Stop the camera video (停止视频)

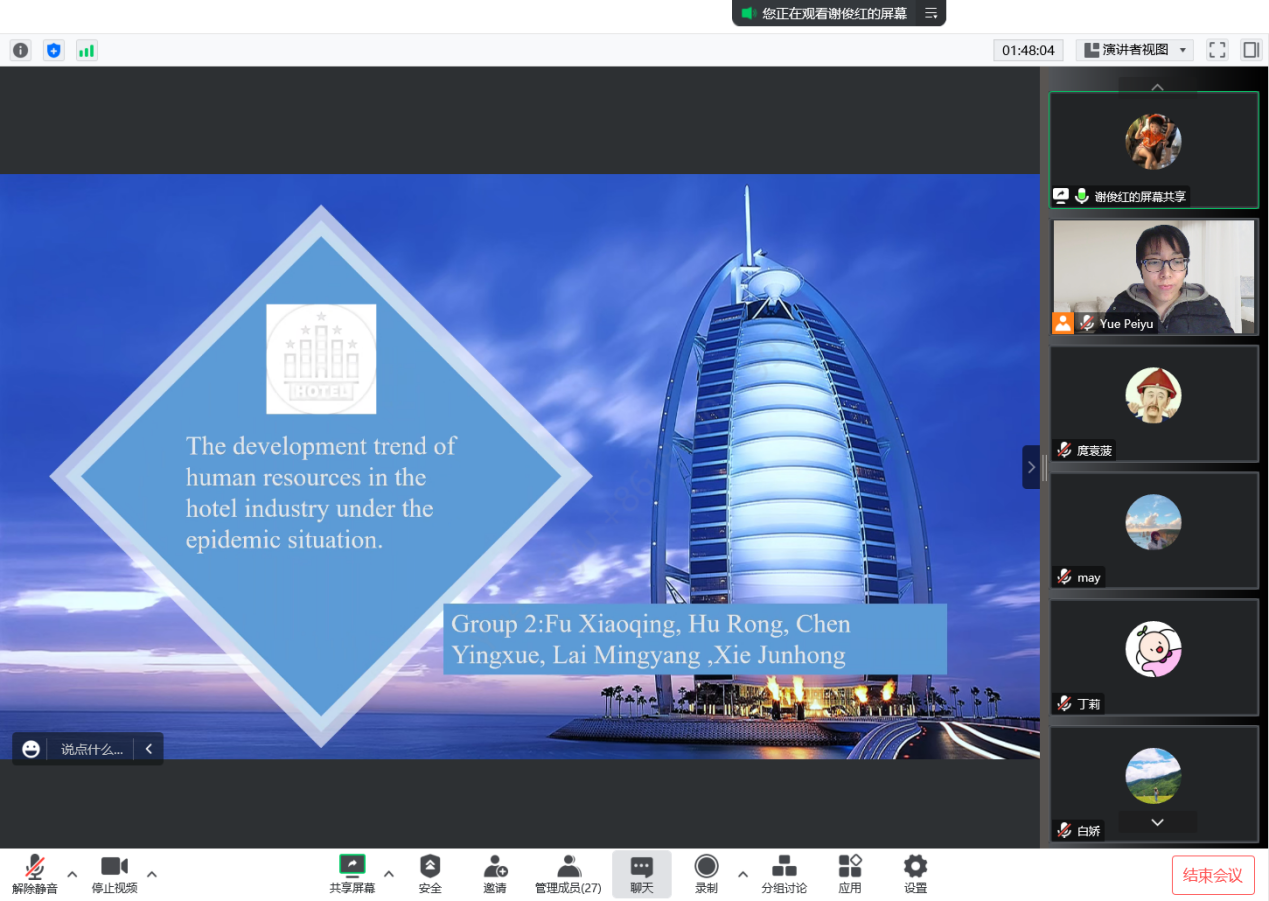[114, 873]
